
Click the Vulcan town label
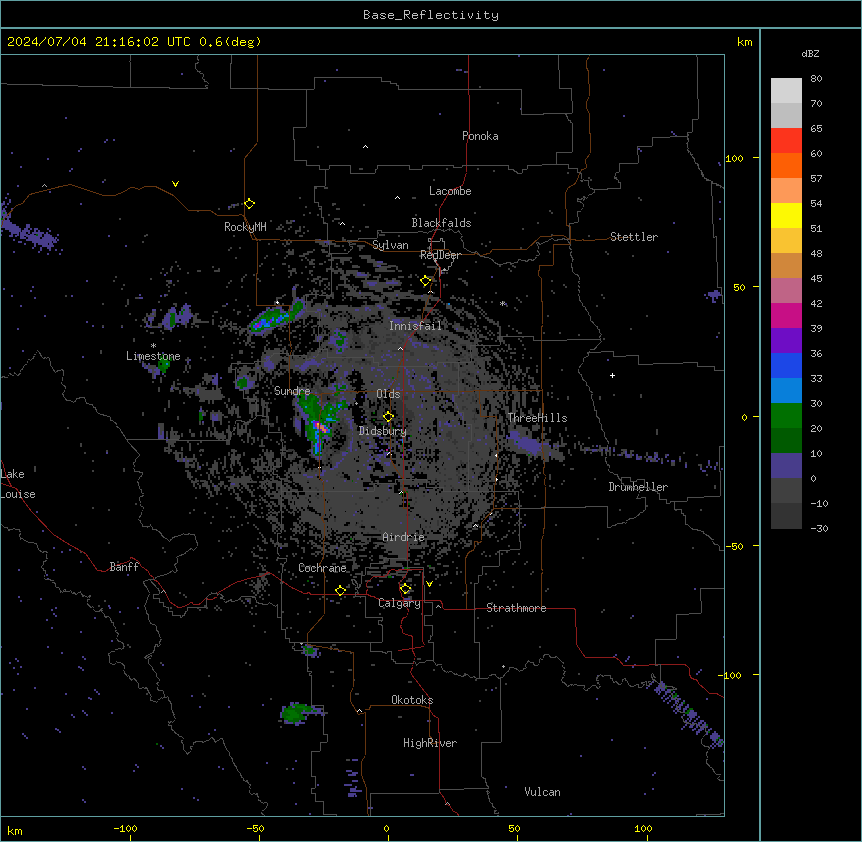pyautogui.click(x=543, y=792)
